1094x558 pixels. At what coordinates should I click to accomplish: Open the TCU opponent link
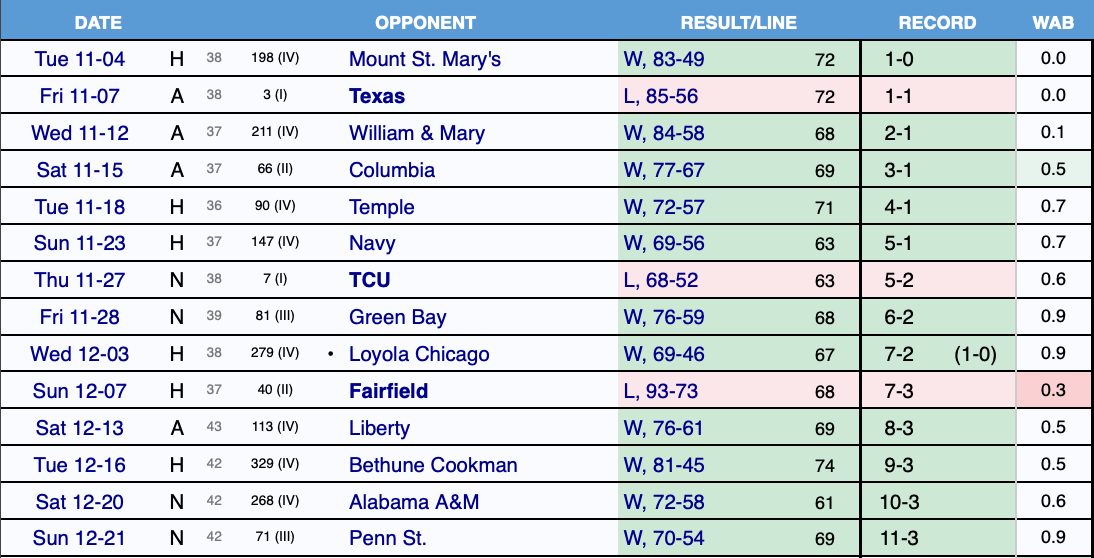click(x=370, y=281)
